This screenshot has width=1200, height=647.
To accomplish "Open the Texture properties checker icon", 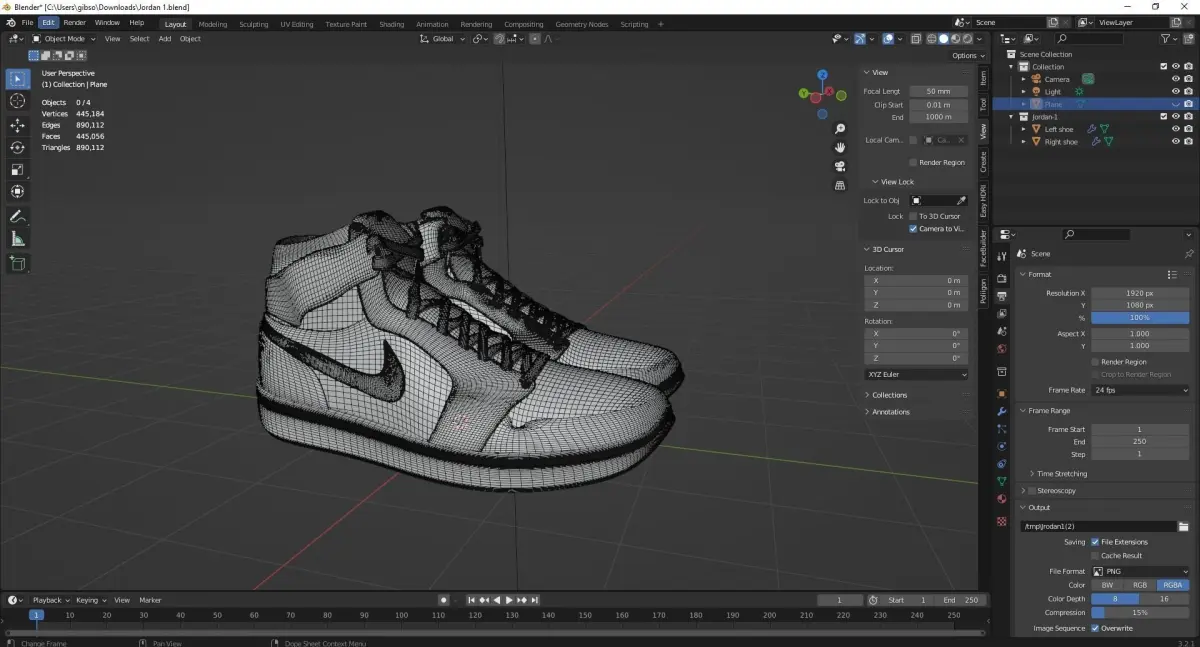I will (x=1002, y=521).
